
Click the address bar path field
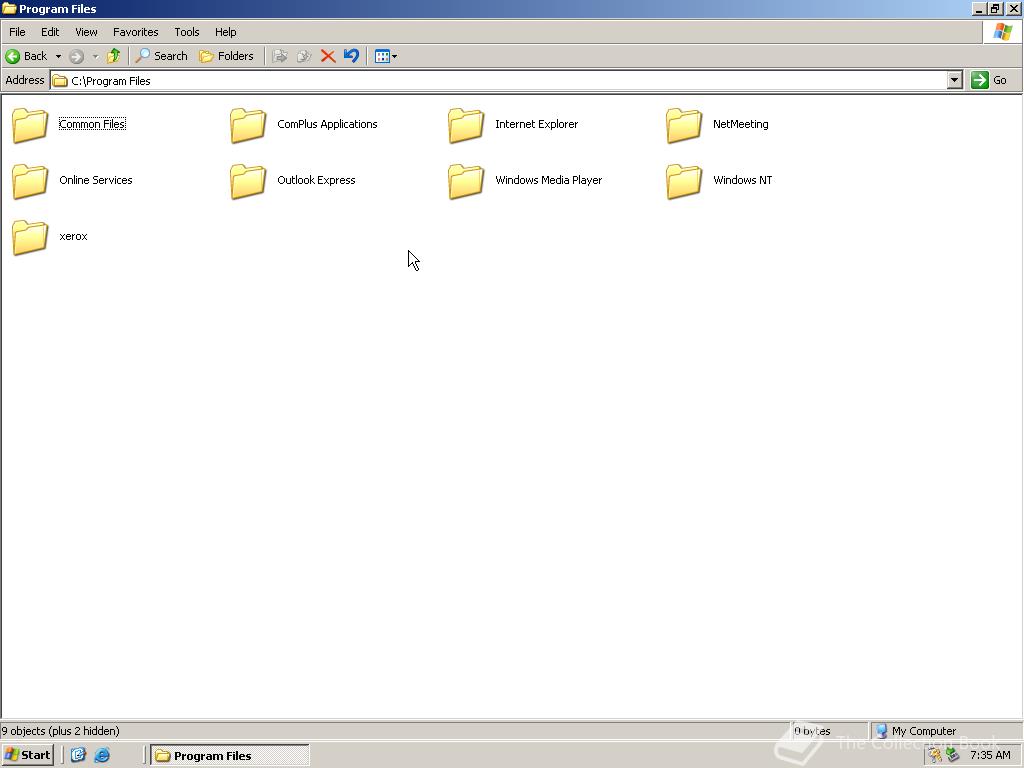(x=500, y=80)
